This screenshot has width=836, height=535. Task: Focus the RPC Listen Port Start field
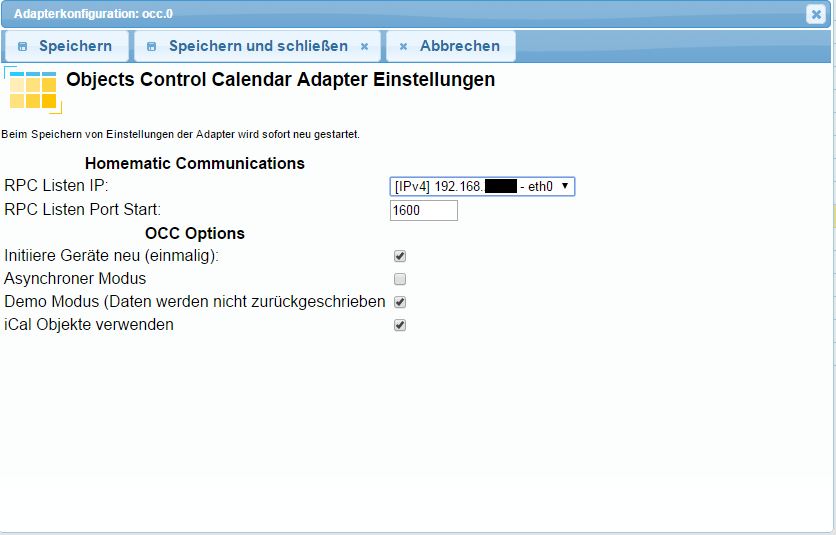click(423, 210)
